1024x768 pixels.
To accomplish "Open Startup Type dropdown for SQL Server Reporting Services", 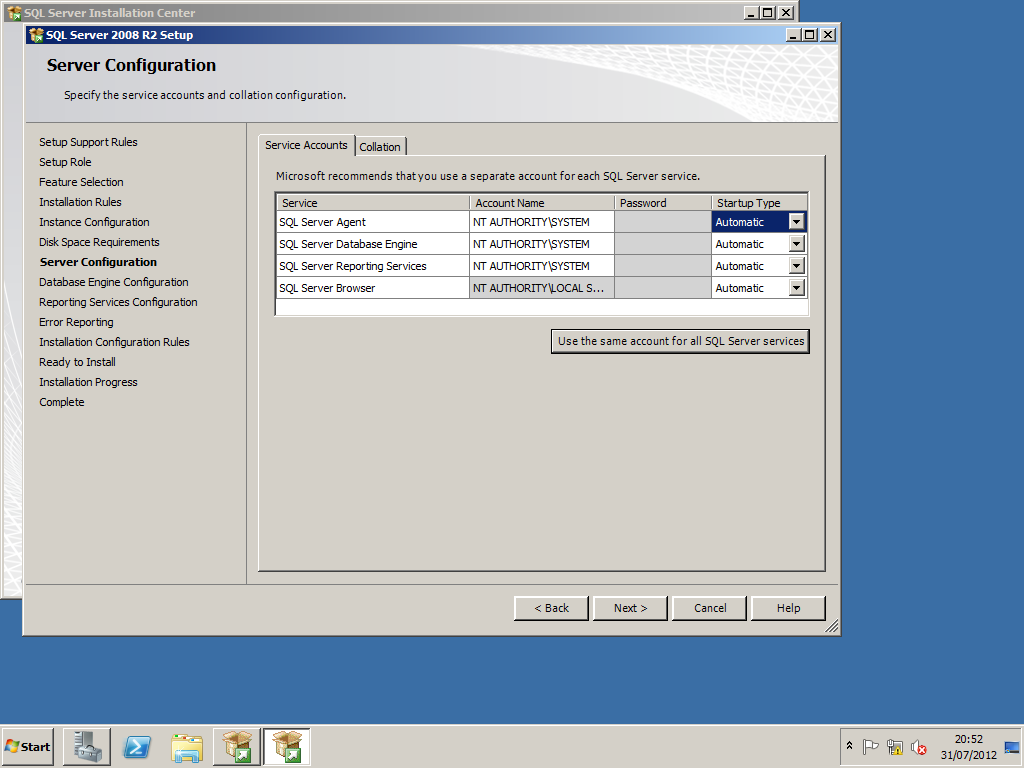I will 796,266.
